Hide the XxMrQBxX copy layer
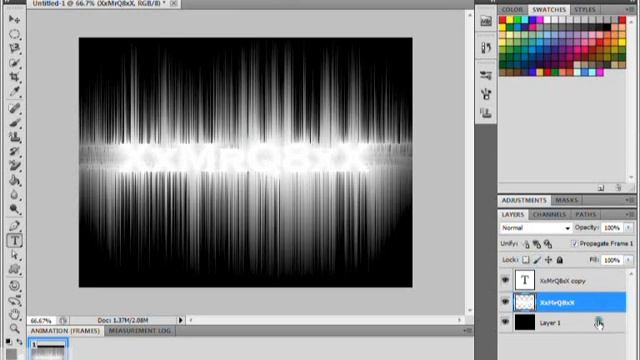This screenshot has height=360, width=640. (x=505, y=280)
